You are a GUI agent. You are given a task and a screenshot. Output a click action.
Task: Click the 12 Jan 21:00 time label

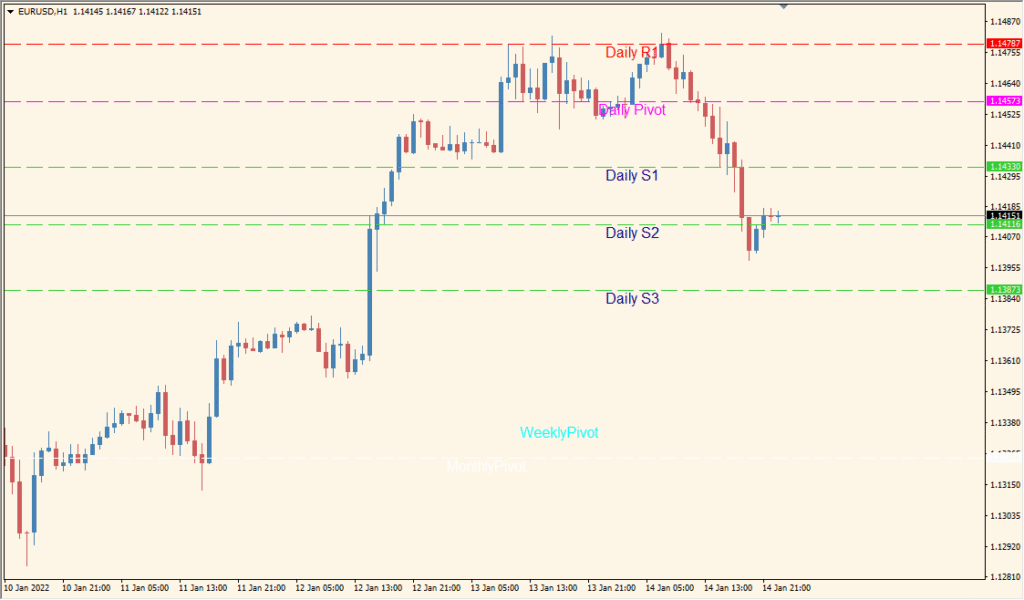point(436,588)
